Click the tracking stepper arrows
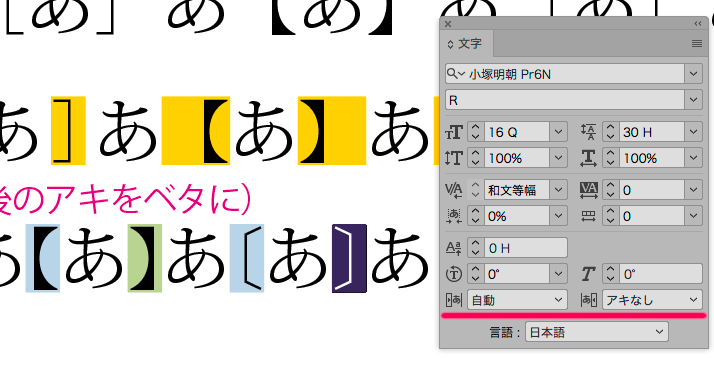Viewport: 714px width, 367px height. [611, 190]
